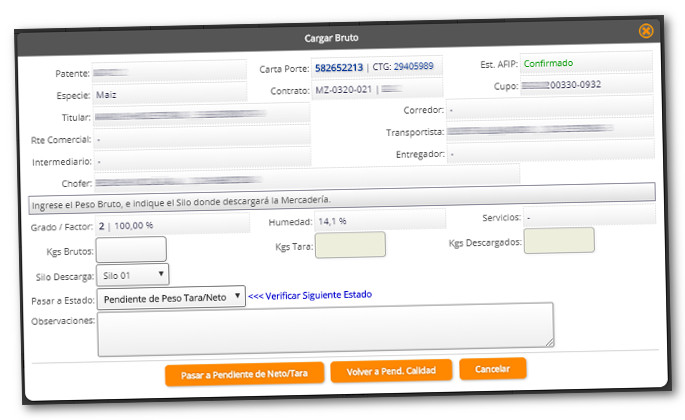Open Carta Porte number 582652213

point(338,68)
